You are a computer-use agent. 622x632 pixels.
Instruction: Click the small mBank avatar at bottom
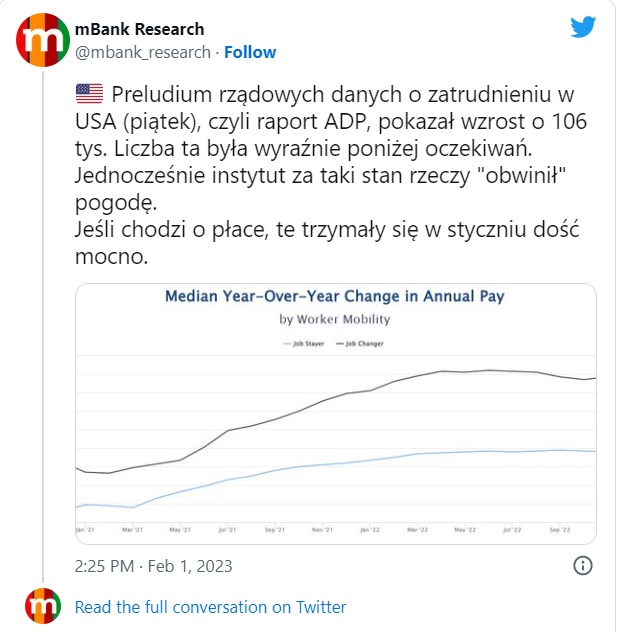(43, 606)
